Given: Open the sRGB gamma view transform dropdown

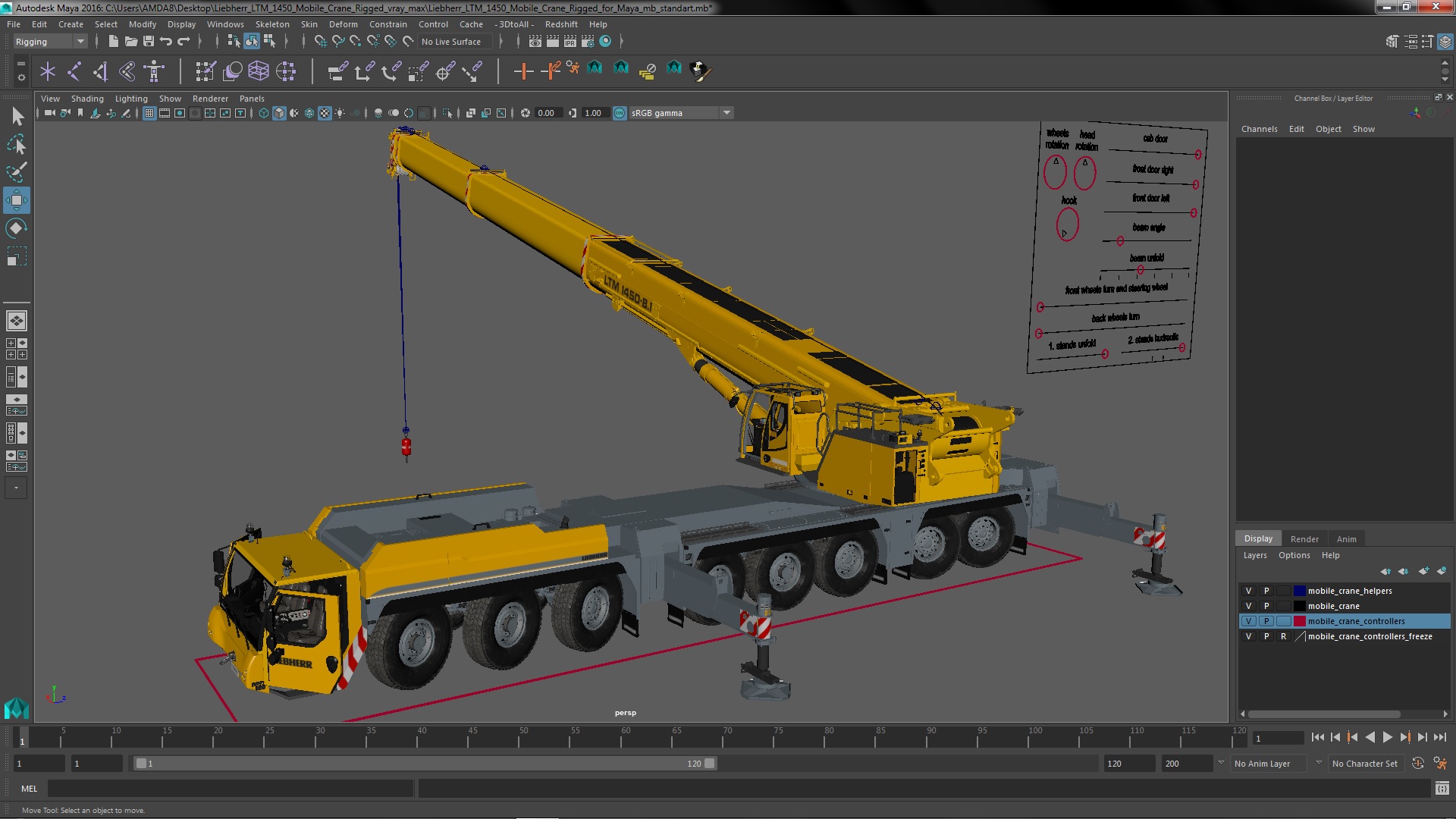Looking at the screenshot, I should [681, 113].
